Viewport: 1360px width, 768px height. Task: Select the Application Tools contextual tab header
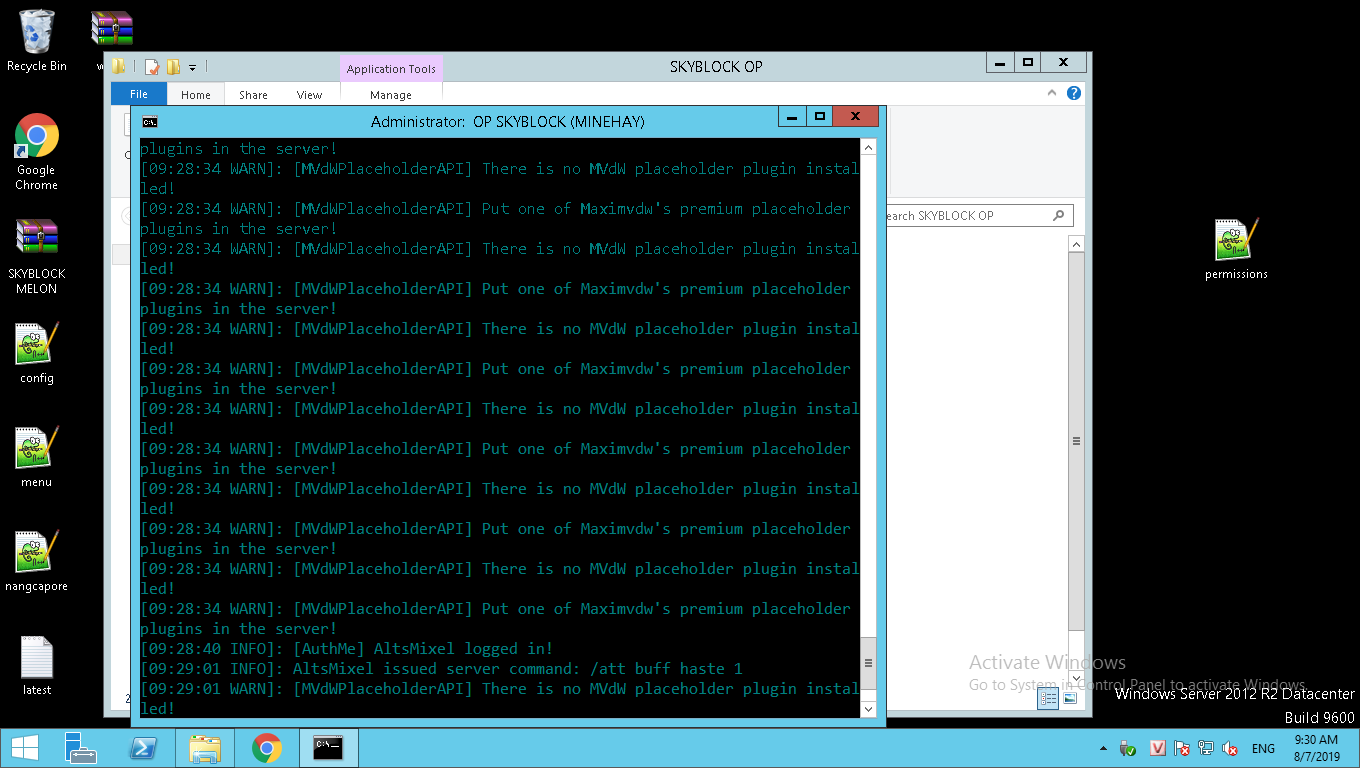tap(391, 69)
